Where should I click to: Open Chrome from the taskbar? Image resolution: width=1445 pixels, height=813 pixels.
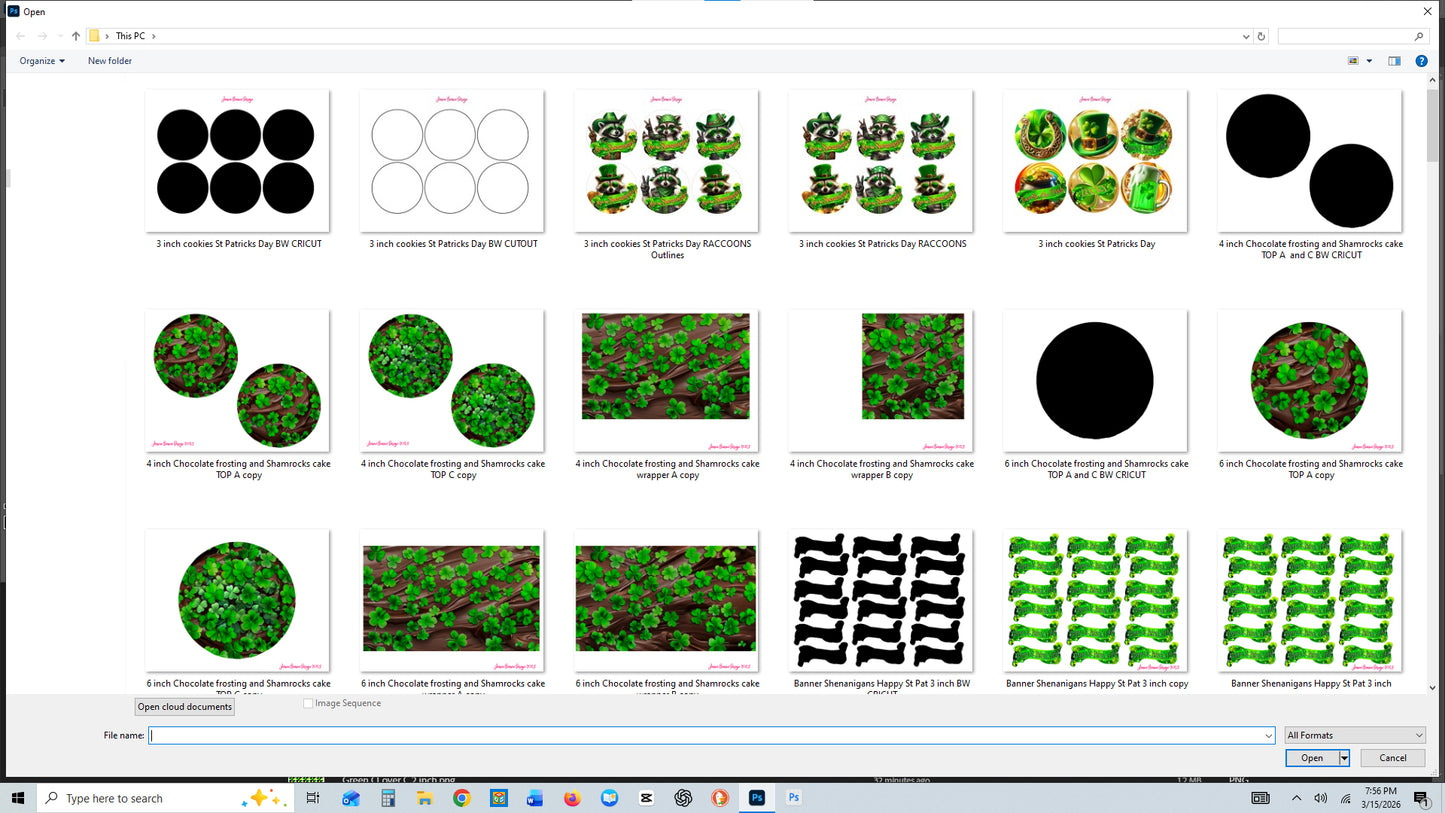coord(461,797)
